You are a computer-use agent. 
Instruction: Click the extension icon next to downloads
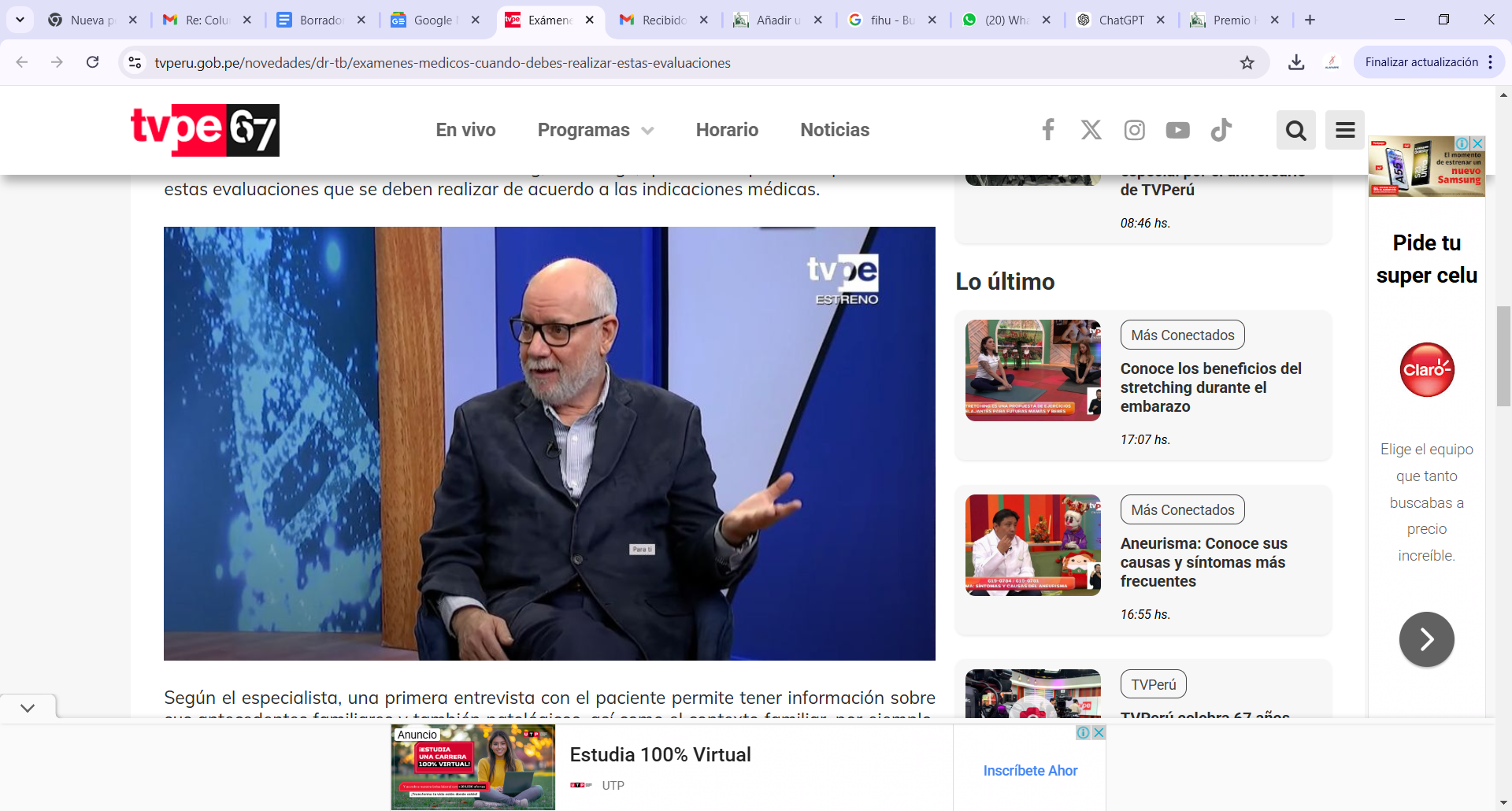[x=1332, y=62]
